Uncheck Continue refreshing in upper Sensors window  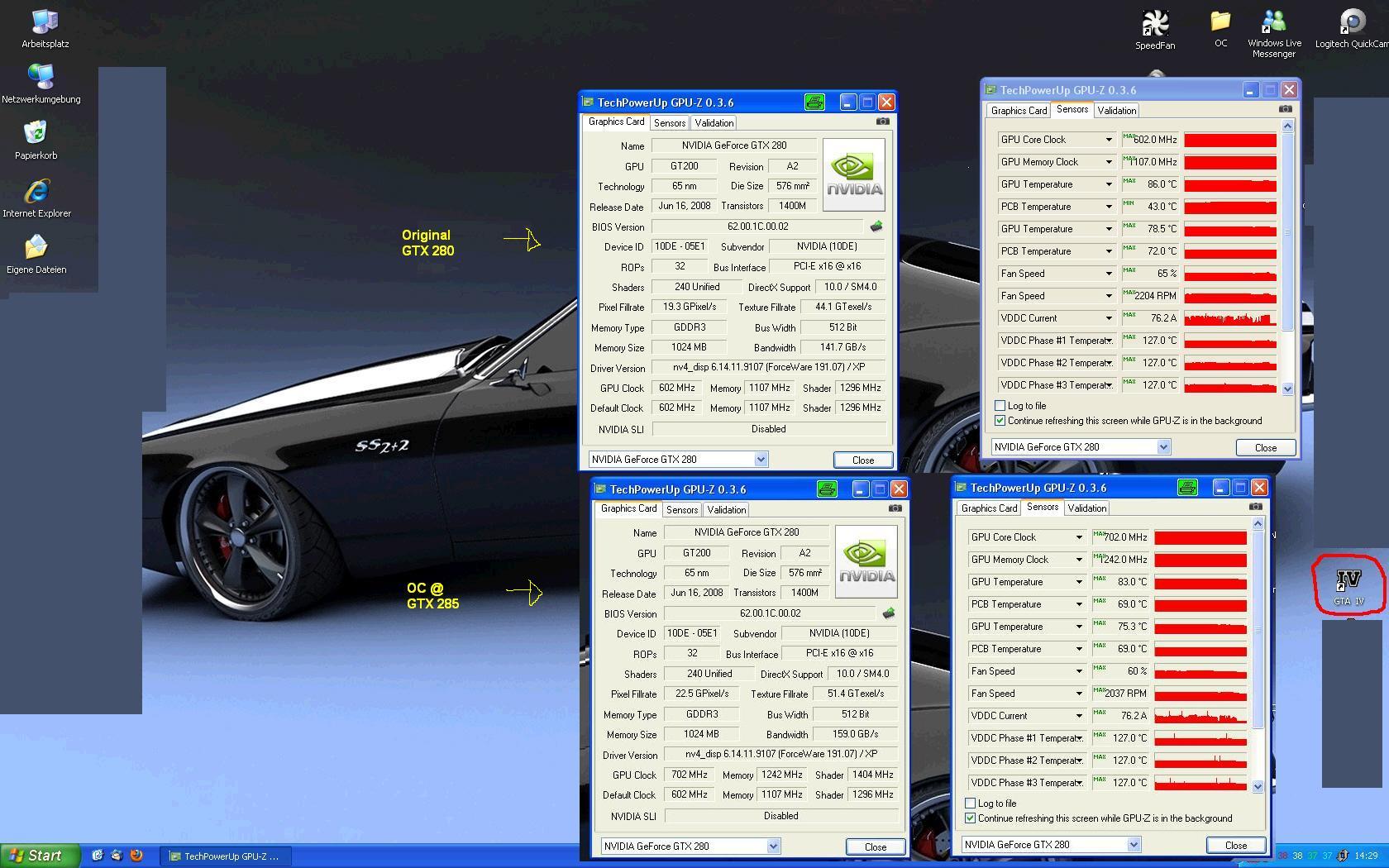[1000, 421]
